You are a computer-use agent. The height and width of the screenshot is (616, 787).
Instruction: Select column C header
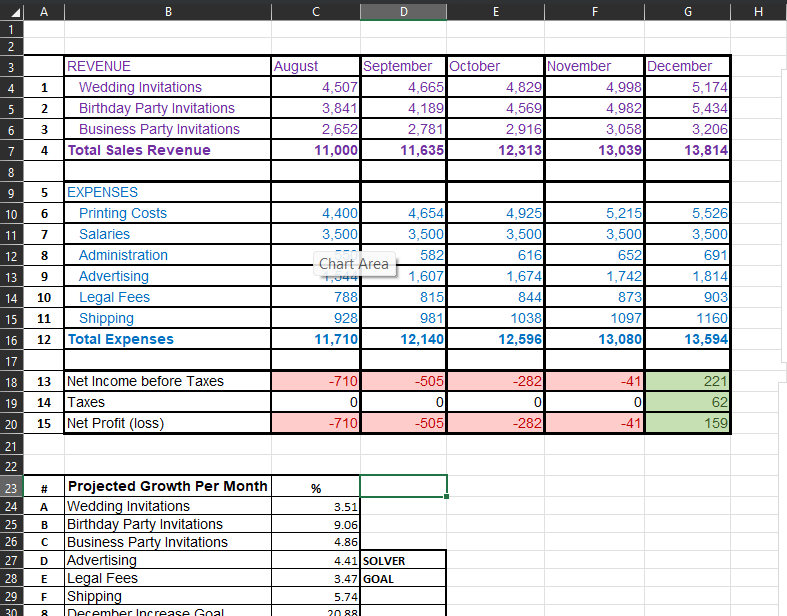pyautogui.click(x=316, y=11)
